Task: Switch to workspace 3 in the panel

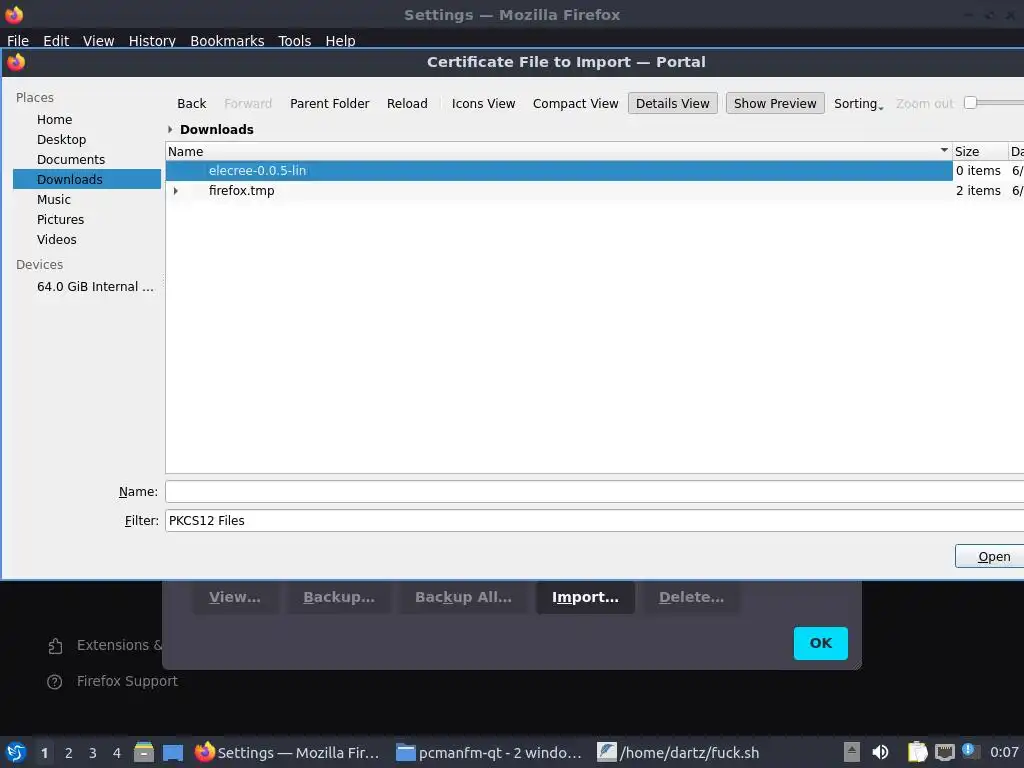Action: point(93,753)
